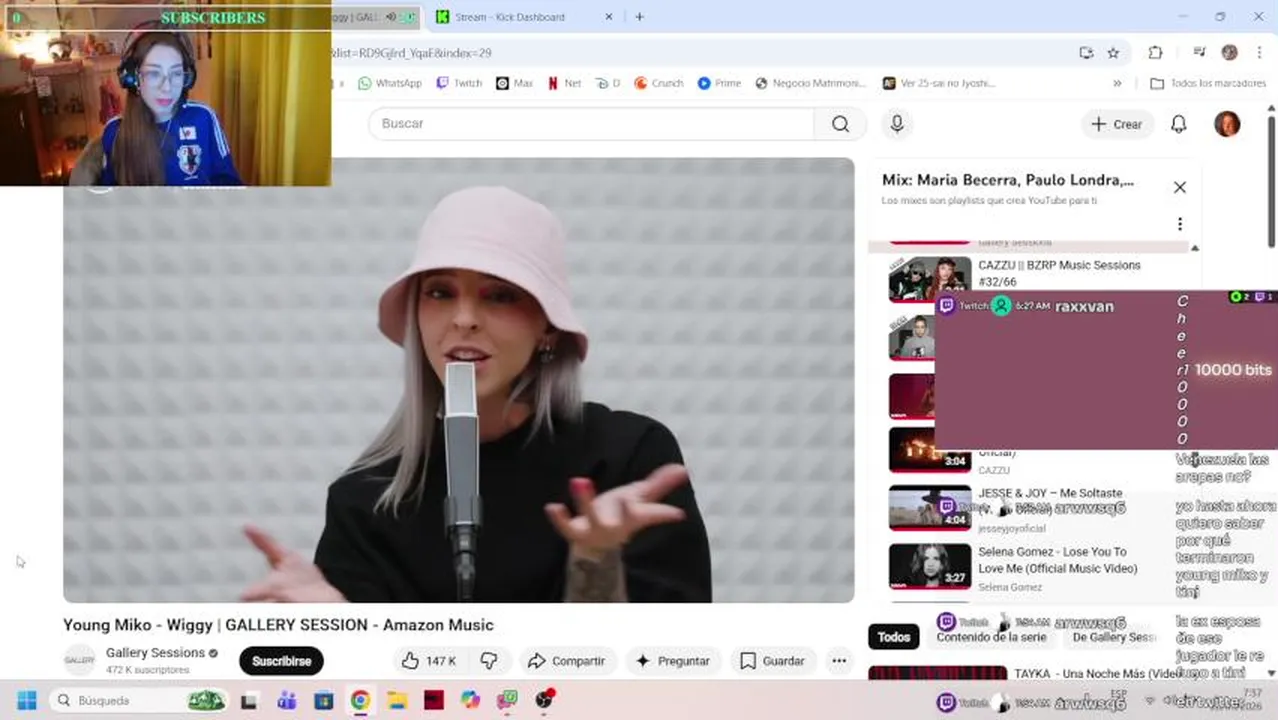
Task: Close the Mix playlist panel
Action: 1180,187
